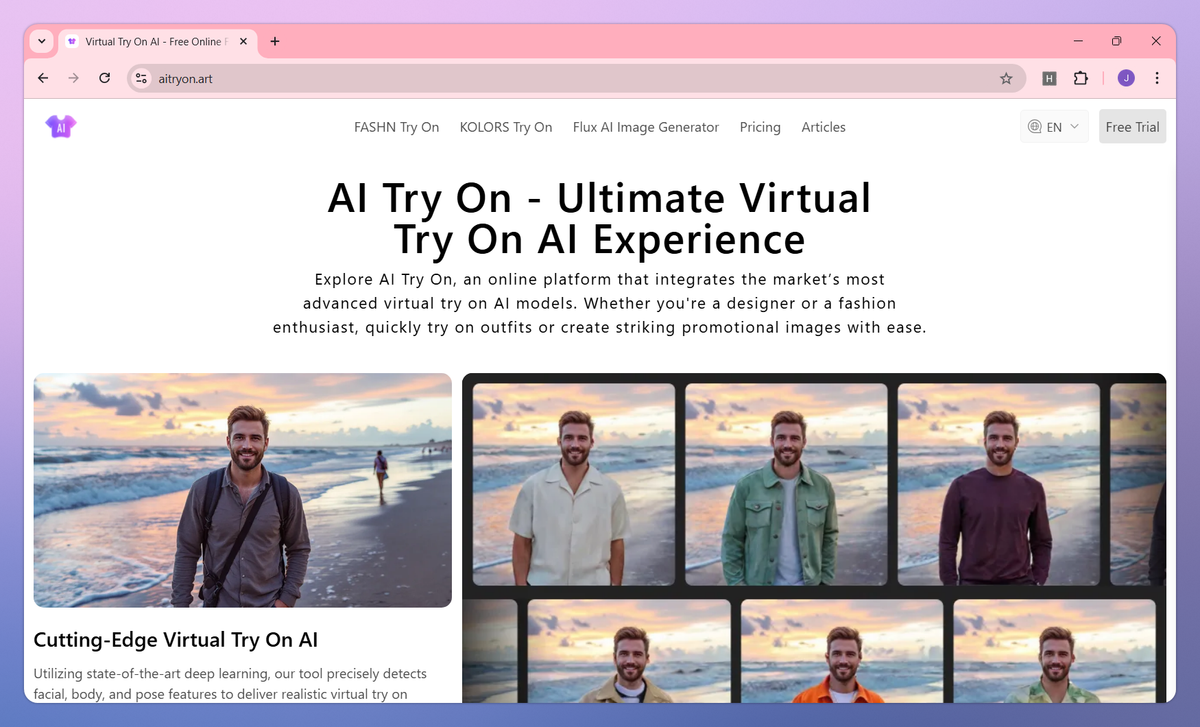This screenshot has width=1200, height=727.
Task: Close the Virtual Try On AI tab
Action: (x=245, y=41)
